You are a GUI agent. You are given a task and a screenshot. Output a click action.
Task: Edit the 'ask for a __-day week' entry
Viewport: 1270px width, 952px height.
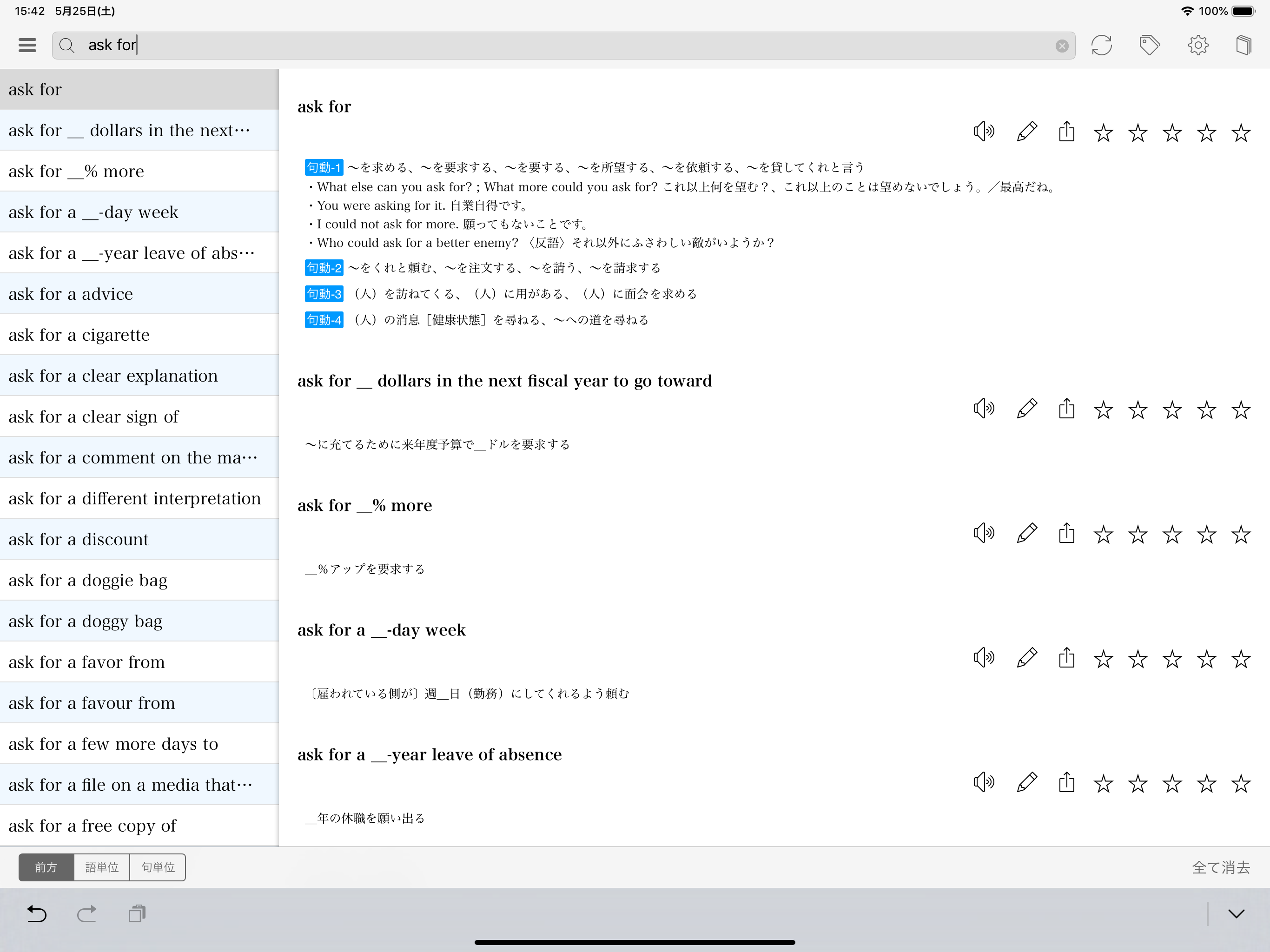[x=1026, y=657]
